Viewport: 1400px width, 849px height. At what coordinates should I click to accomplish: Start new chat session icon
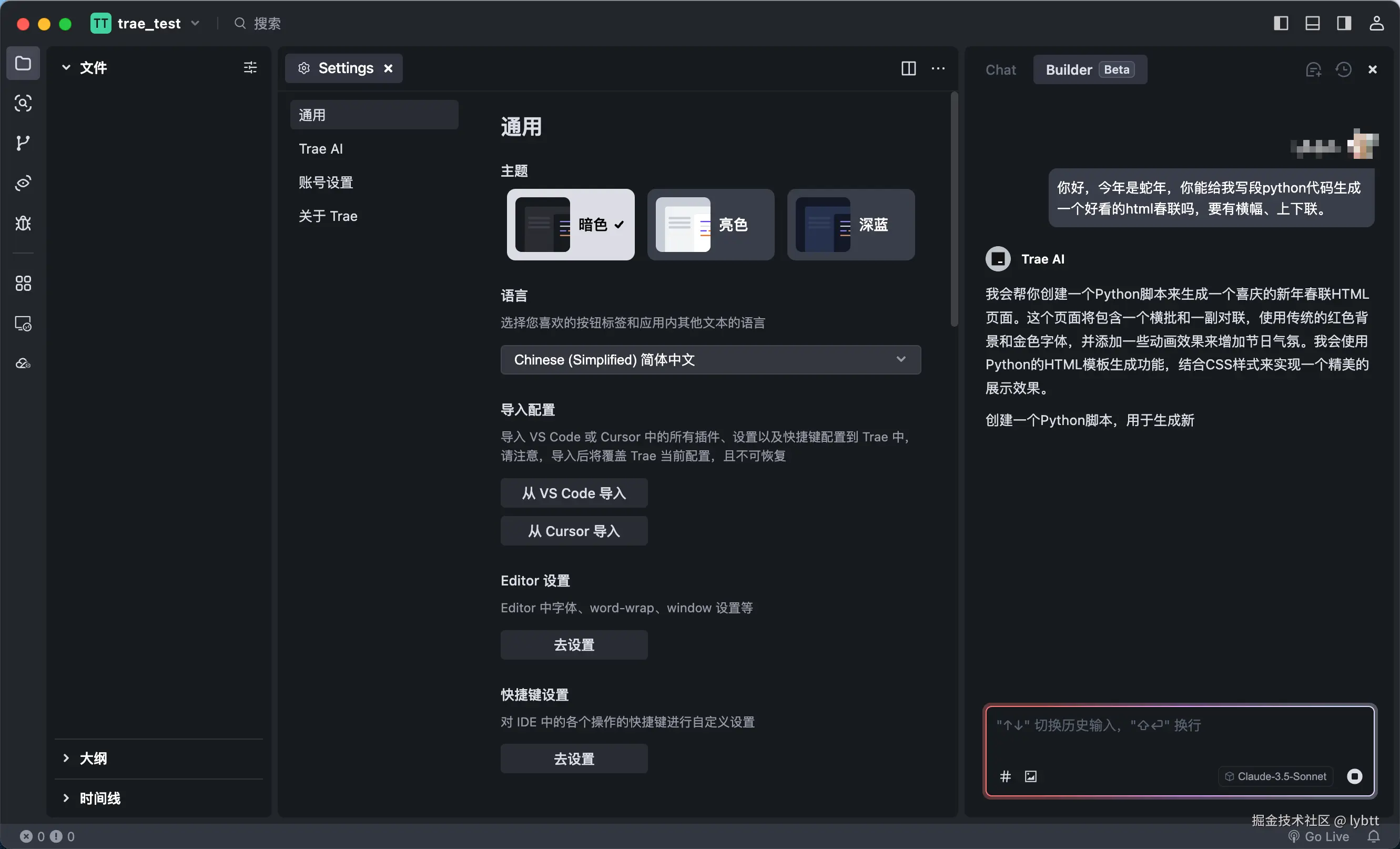pyautogui.click(x=1313, y=69)
